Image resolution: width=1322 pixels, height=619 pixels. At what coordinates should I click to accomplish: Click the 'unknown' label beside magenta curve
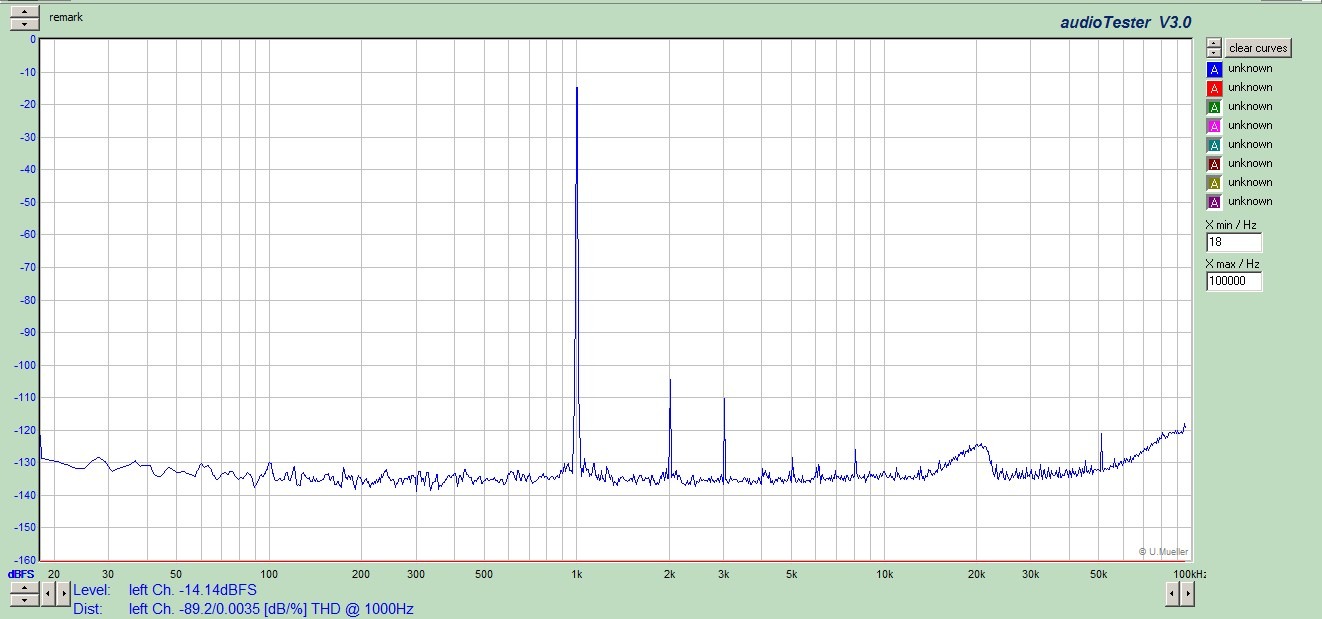[x=1250, y=126]
